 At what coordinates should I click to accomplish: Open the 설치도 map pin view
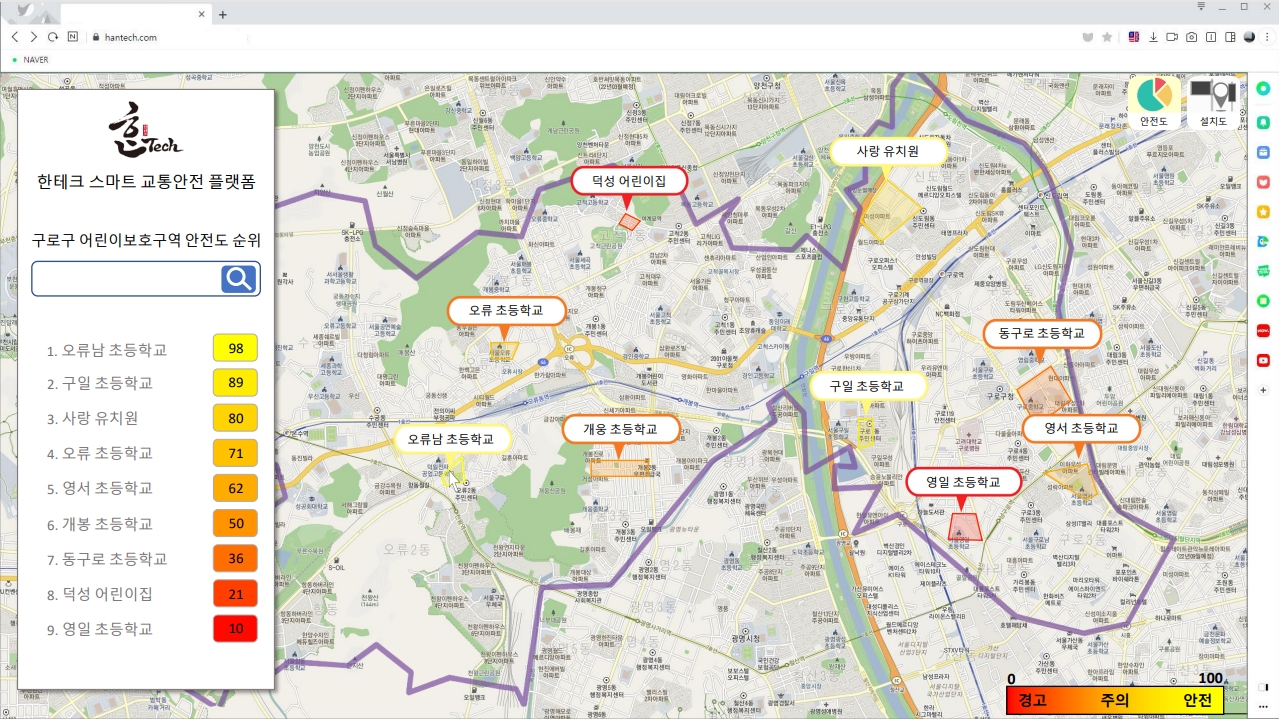pyautogui.click(x=1213, y=103)
